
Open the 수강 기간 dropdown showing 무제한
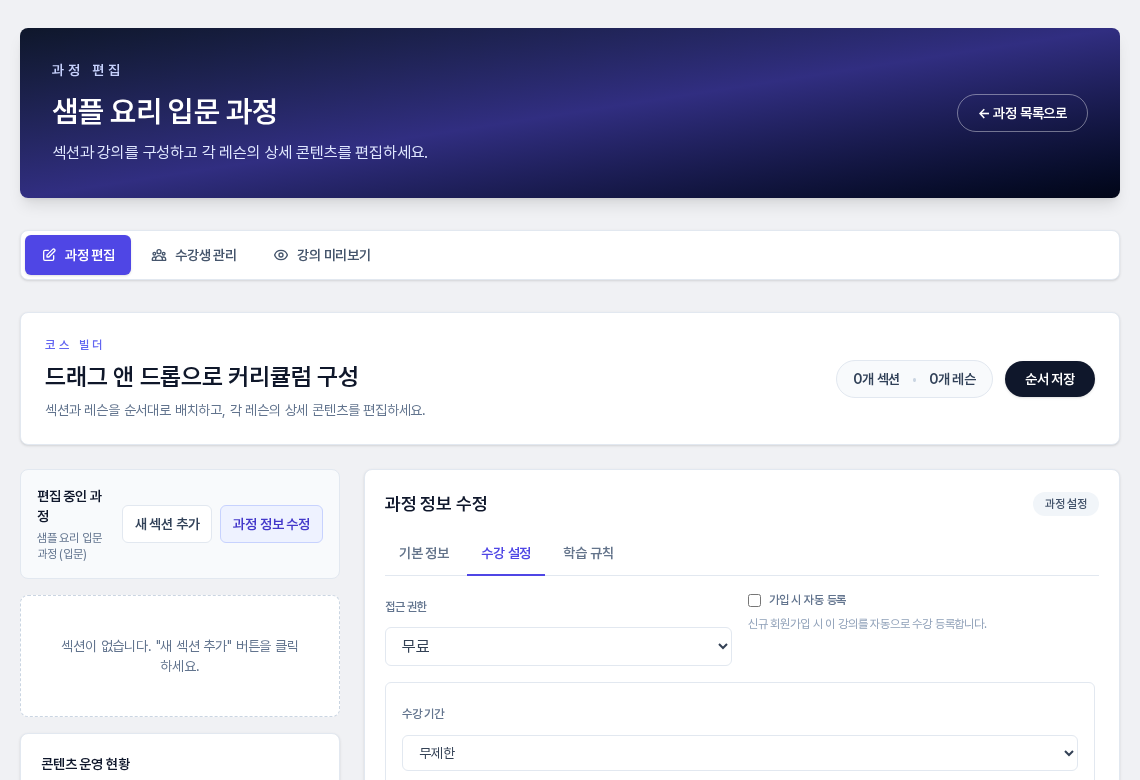(739, 753)
